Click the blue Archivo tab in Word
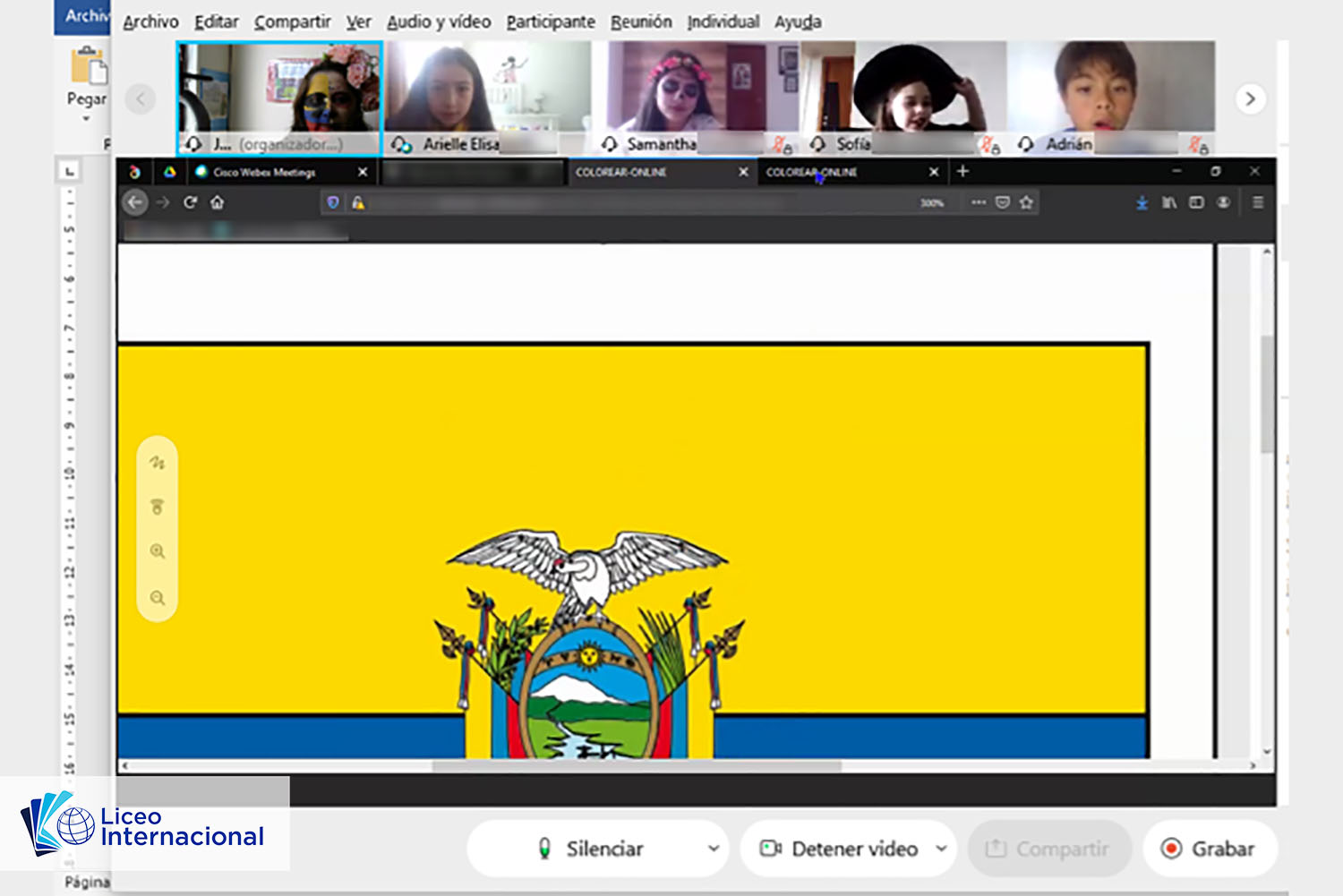Screen dimensions: 1343x896 tap(82, 16)
